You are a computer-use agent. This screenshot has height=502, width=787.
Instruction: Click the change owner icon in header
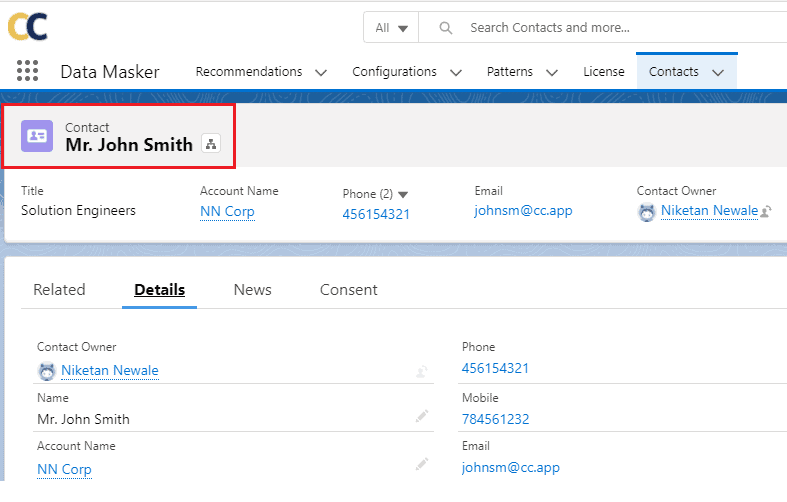[766, 212]
